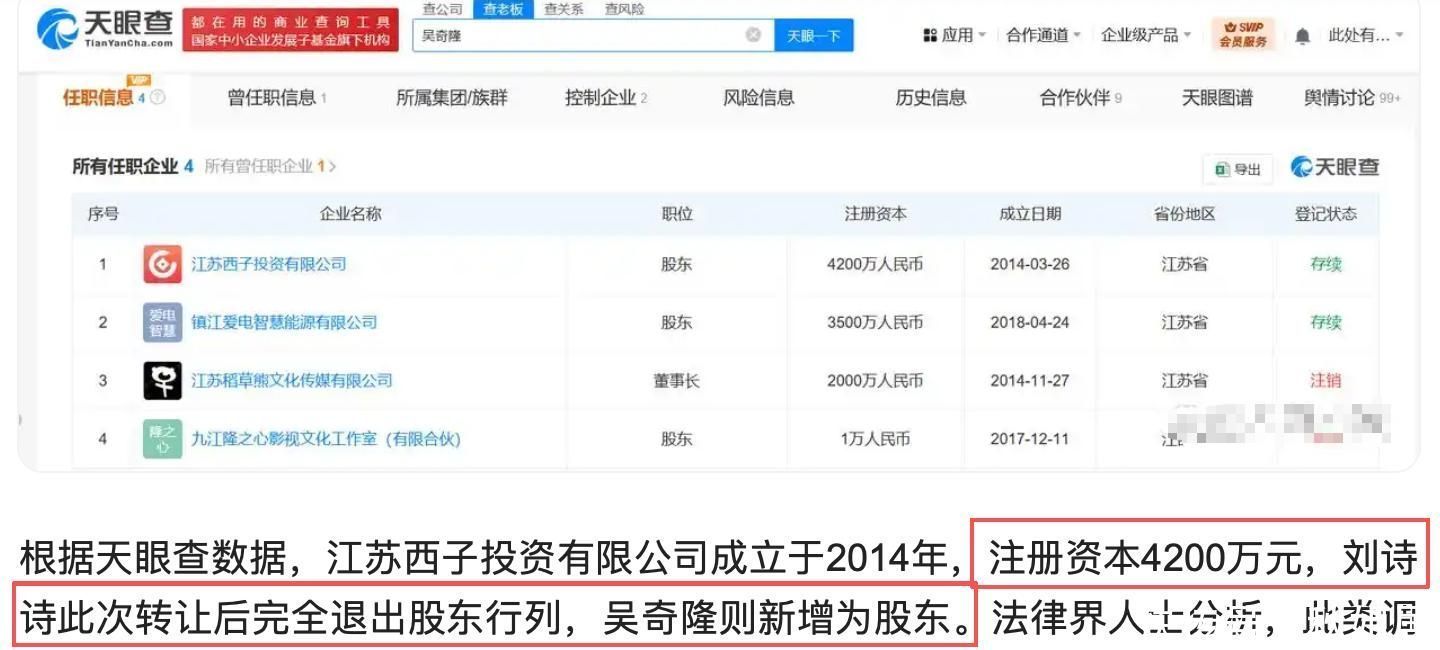Open the 企业级产品 dropdown

tap(1145, 35)
